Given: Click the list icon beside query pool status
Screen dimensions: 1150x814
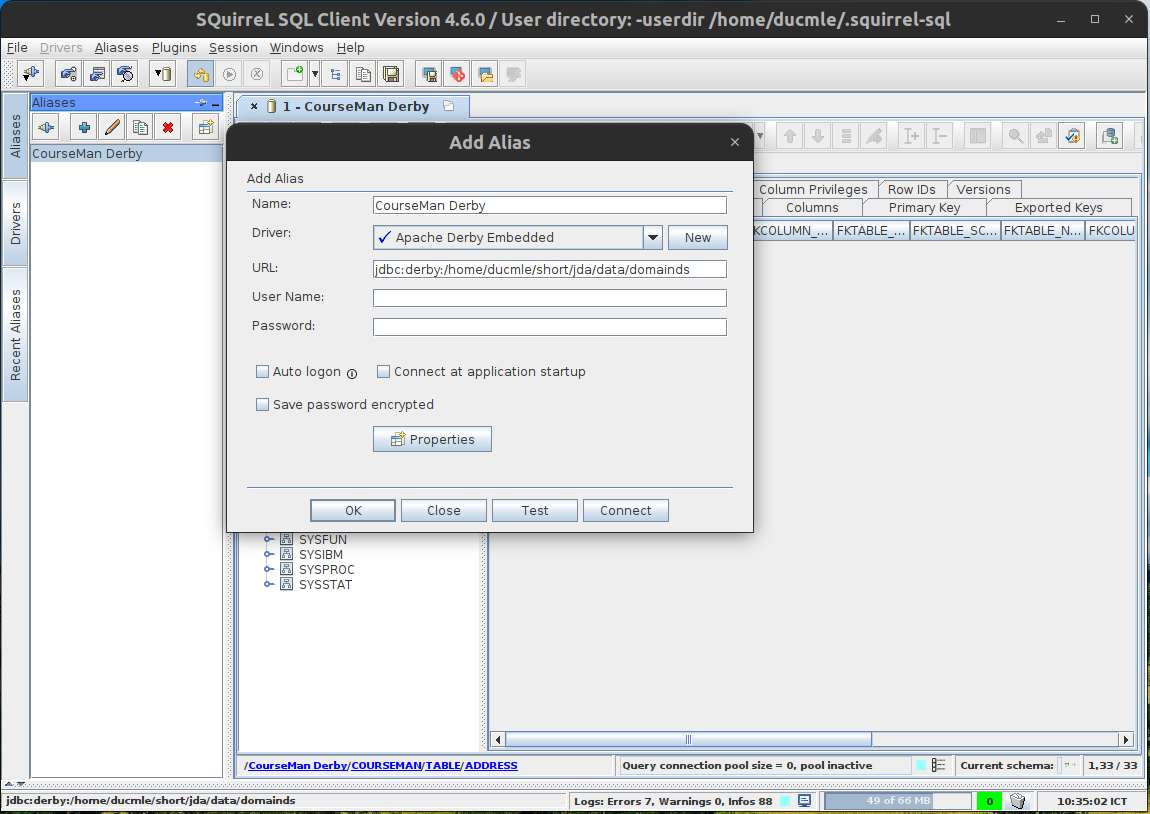Looking at the screenshot, I should (x=938, y=765).
